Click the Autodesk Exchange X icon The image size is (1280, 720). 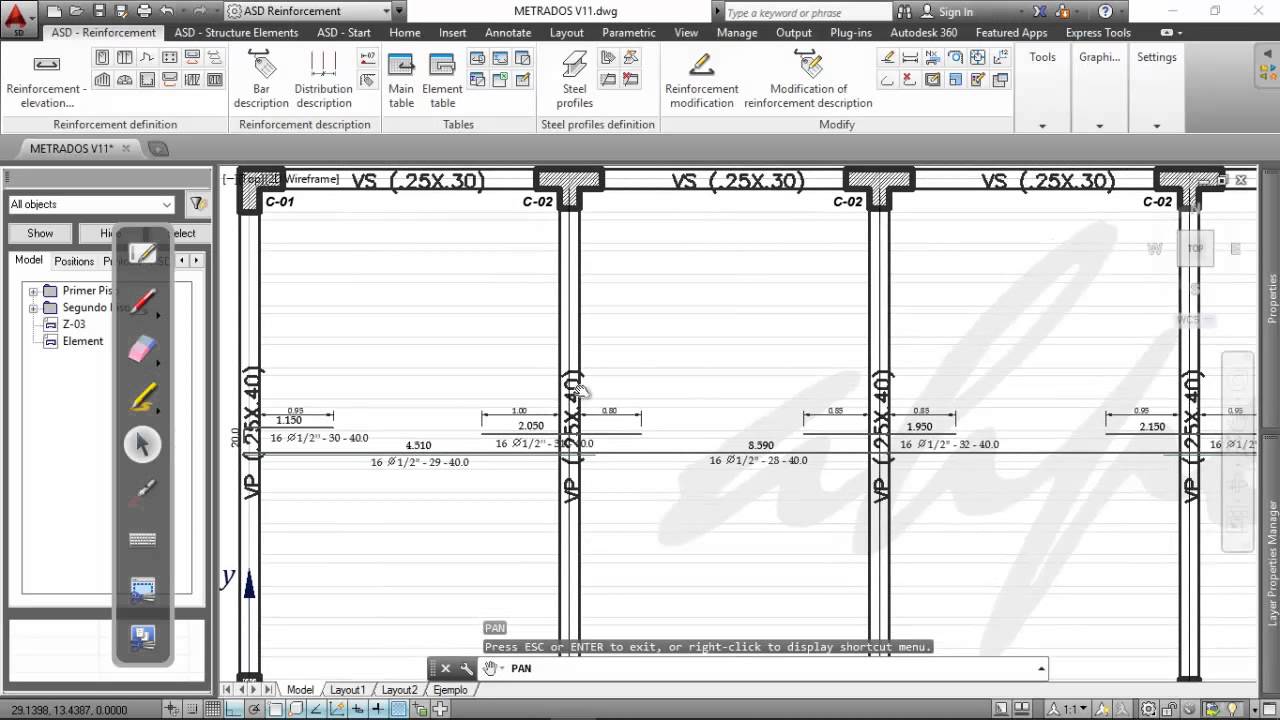(1040, 11)
